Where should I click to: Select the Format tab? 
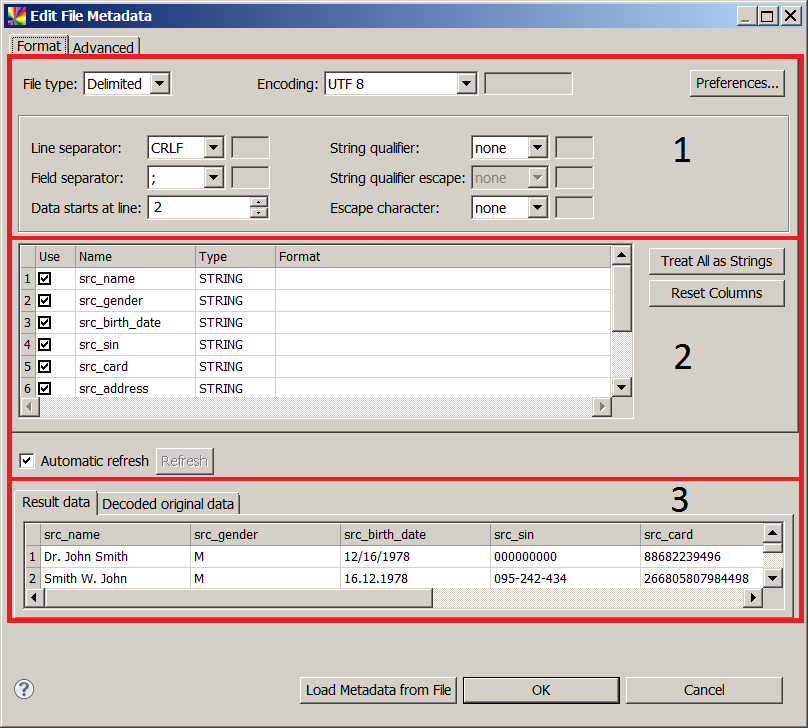click(x=38, y=46)
